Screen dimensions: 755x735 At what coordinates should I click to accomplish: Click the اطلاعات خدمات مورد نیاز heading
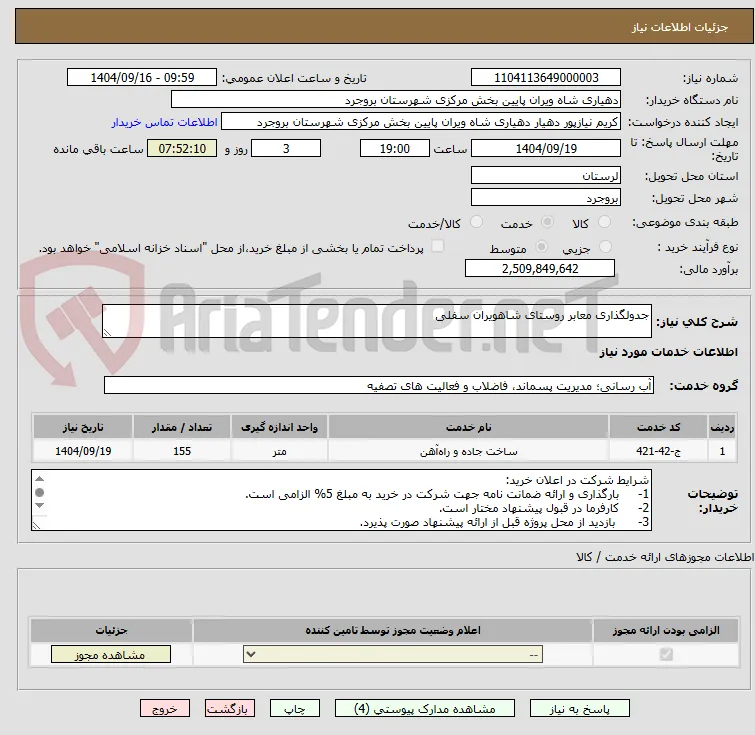click(x=668, y=352)
